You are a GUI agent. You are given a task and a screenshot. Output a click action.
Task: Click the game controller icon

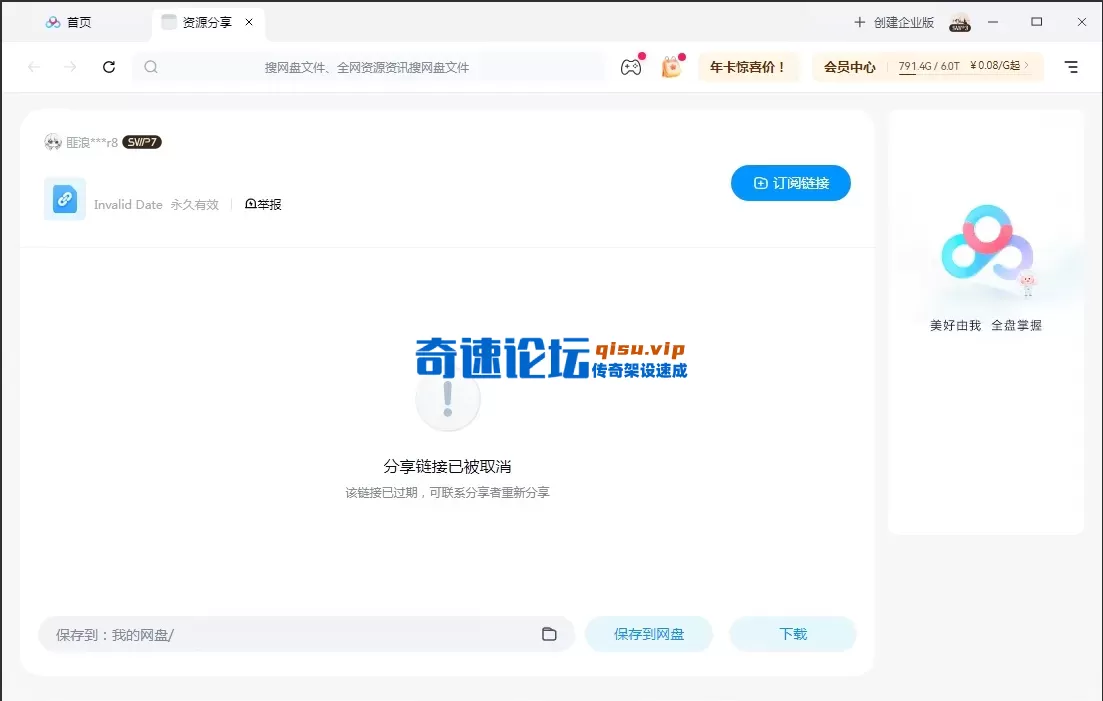tap(631, 67)
